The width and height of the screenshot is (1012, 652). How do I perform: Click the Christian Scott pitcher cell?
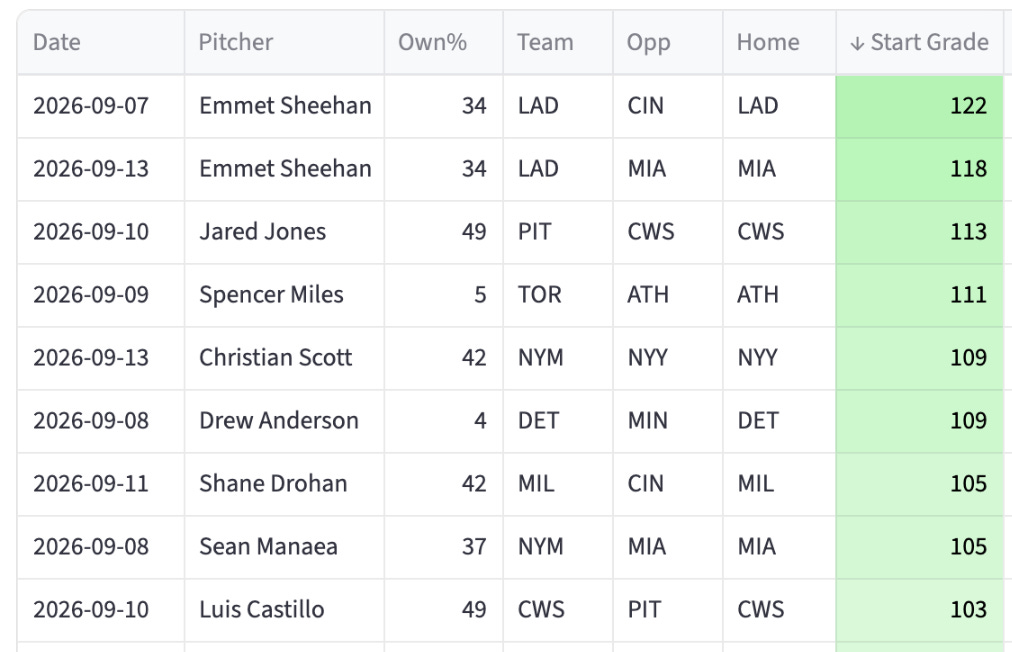click(x=284, y=358)
